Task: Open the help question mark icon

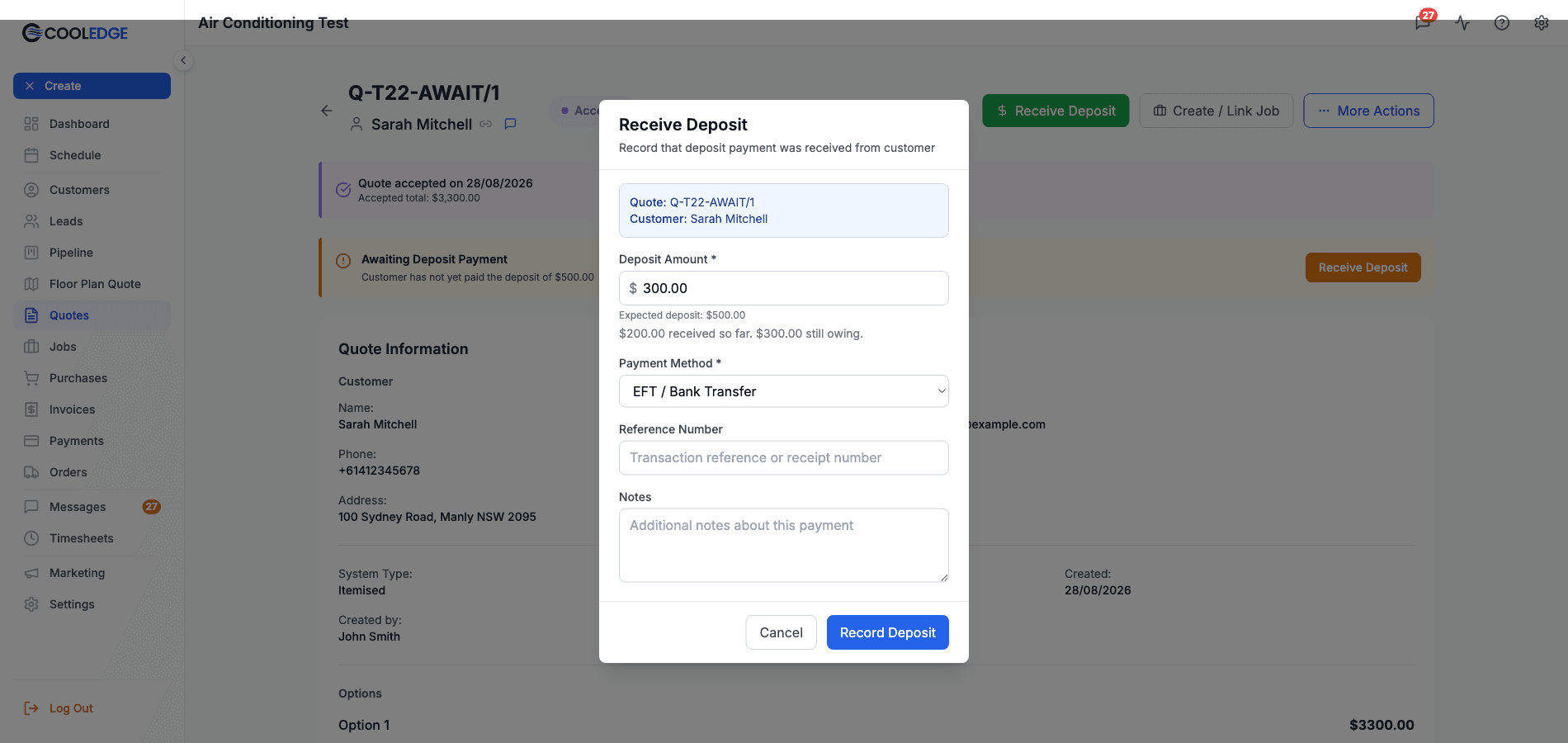Action: (1502, 23)
